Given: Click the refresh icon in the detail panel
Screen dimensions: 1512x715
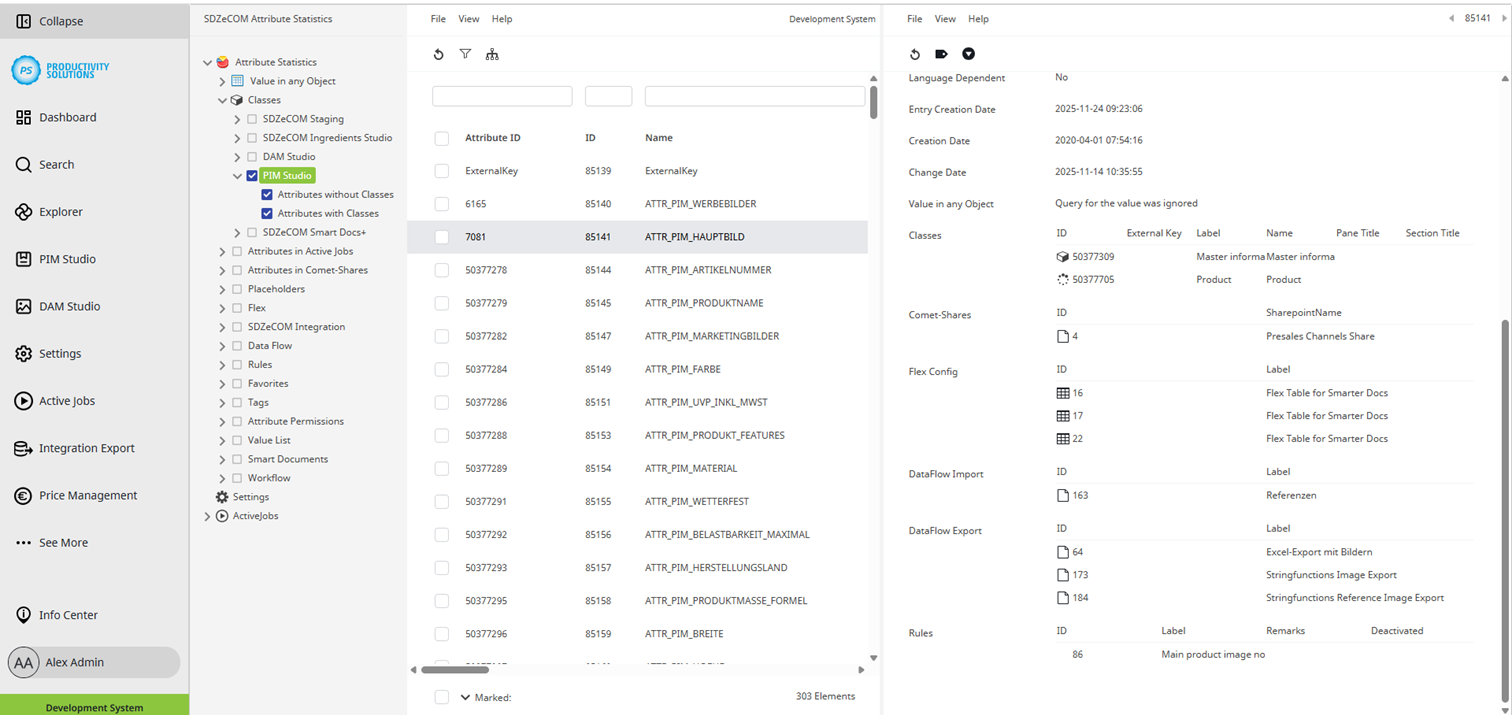Looking at the screenshot, I should pos(914,54).
